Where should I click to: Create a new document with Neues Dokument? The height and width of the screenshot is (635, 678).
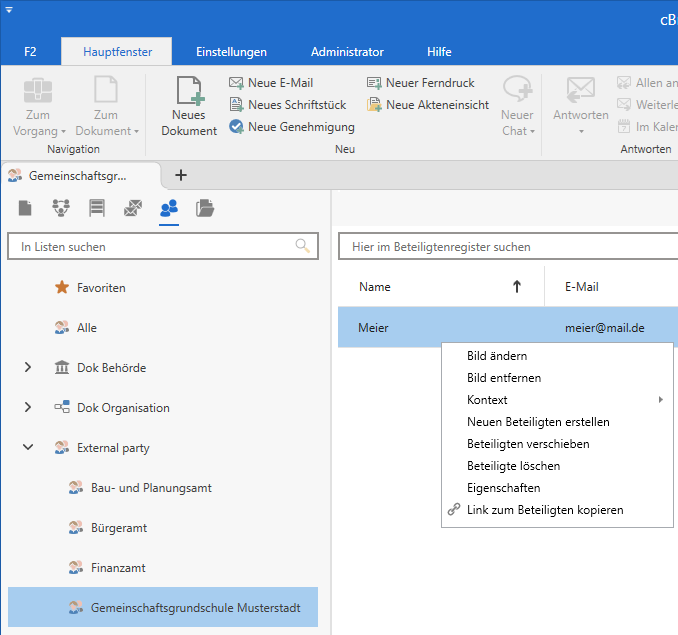(189, 107)
